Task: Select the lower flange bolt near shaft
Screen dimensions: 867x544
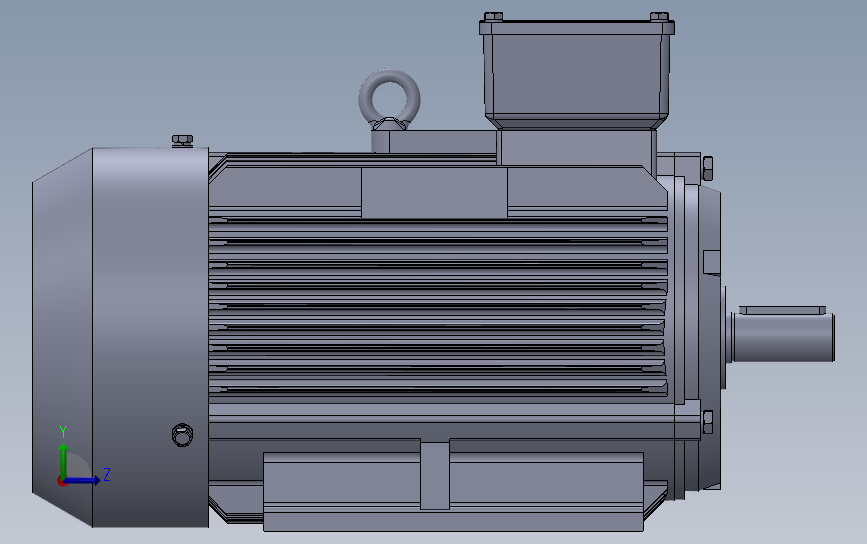Action: point(707,422)
